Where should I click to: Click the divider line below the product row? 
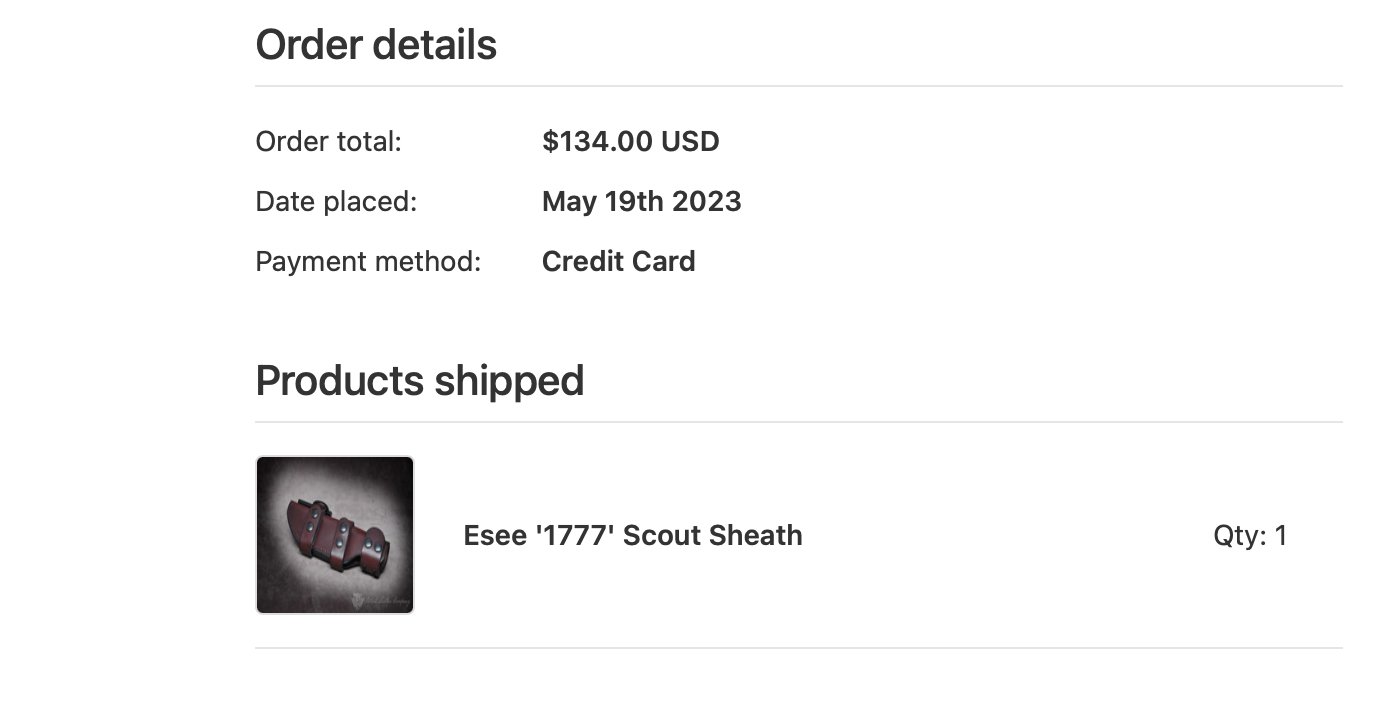pyautogui.click(x=799, y=648)
